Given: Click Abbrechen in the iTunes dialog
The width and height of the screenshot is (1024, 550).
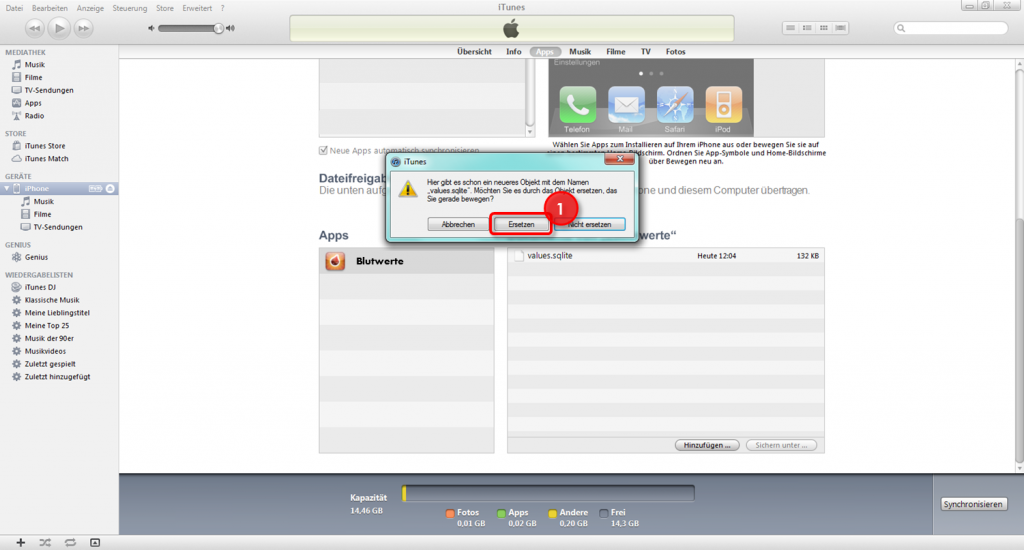Looking at the screenshot, I should pyautogui.click(x=458, y=224).
